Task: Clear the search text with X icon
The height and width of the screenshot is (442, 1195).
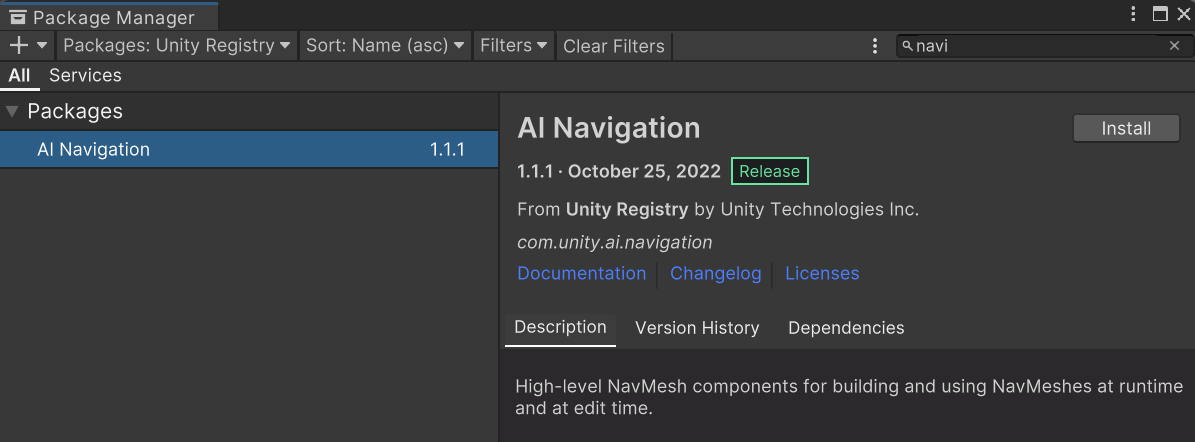Action: (1174, 46)
